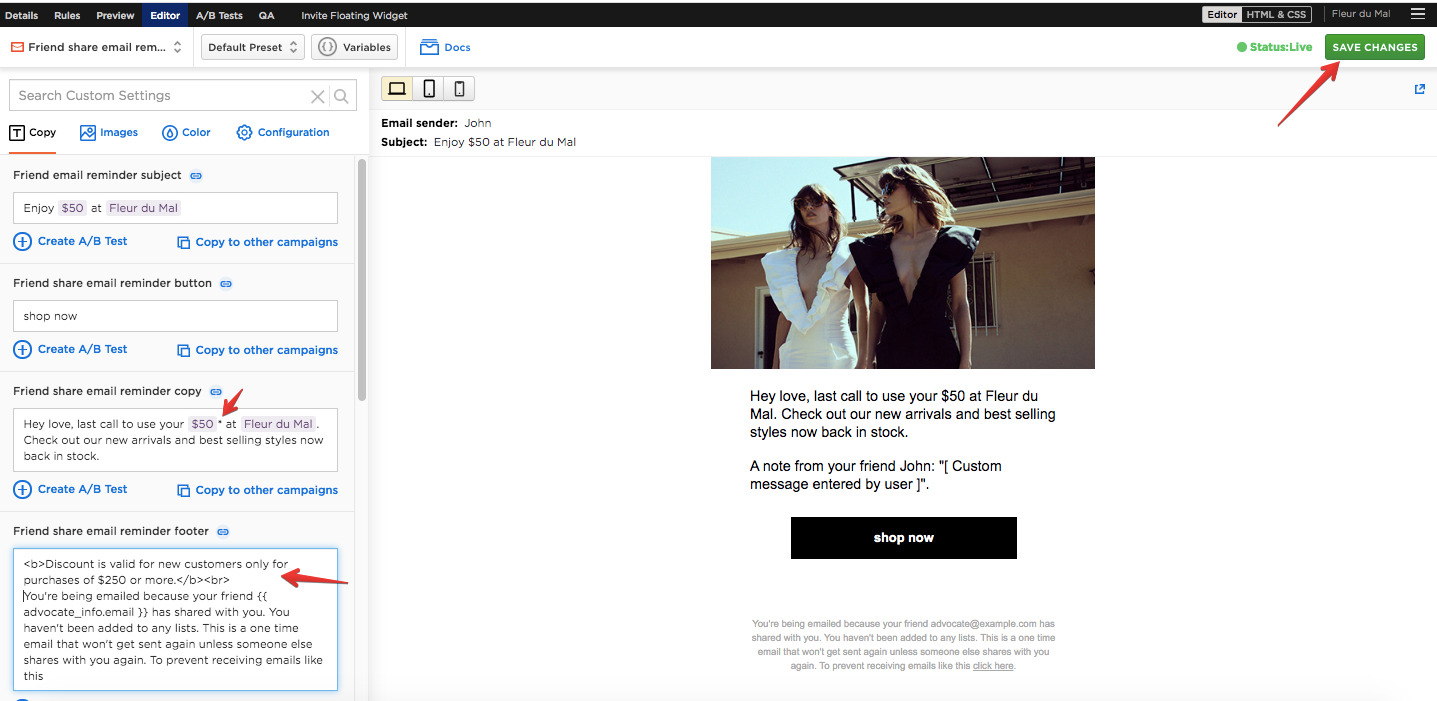The height and width of the screenshot is (701, 1437).
Task: Create A/B Test for reminder button
Action: (x=71, y=349)
